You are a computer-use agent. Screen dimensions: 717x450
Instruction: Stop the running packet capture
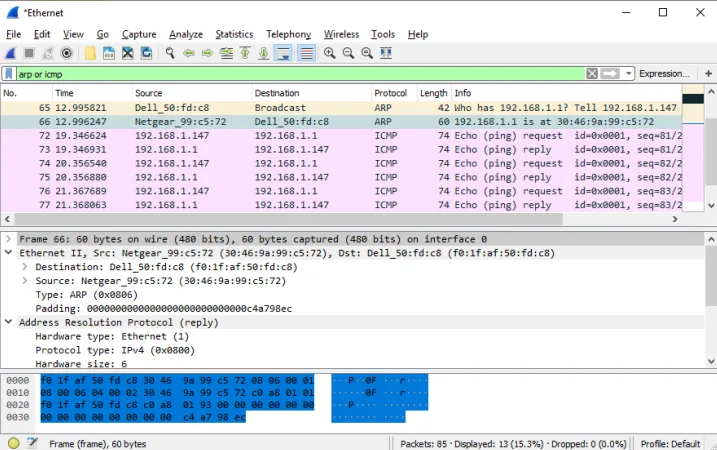(29, 53)
